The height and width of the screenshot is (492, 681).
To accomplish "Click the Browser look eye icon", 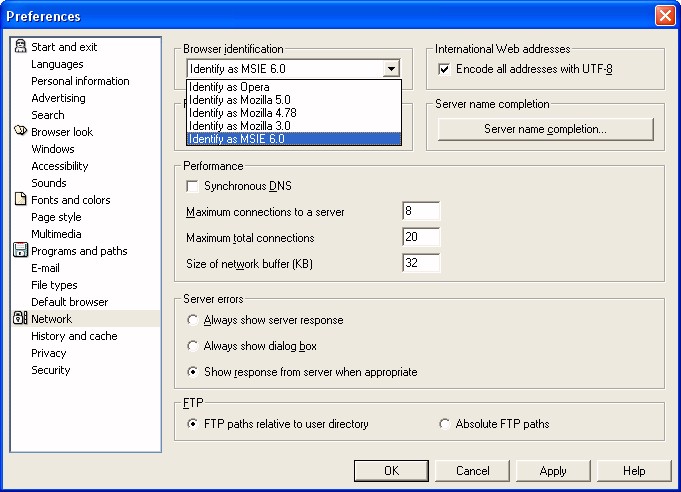I will pos(20,132).
